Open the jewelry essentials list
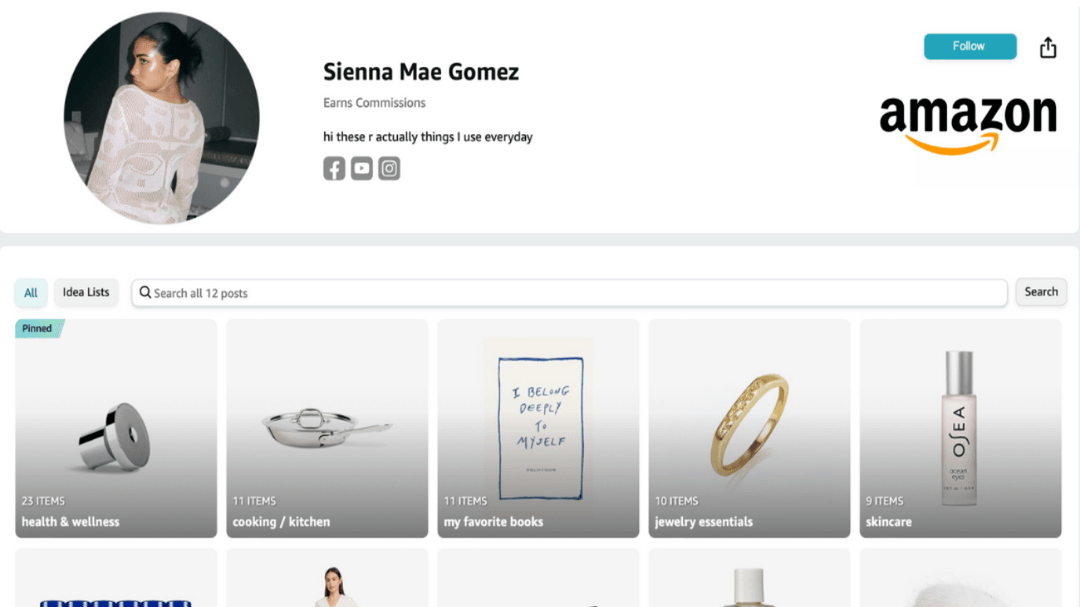 [x=749, y=428]
